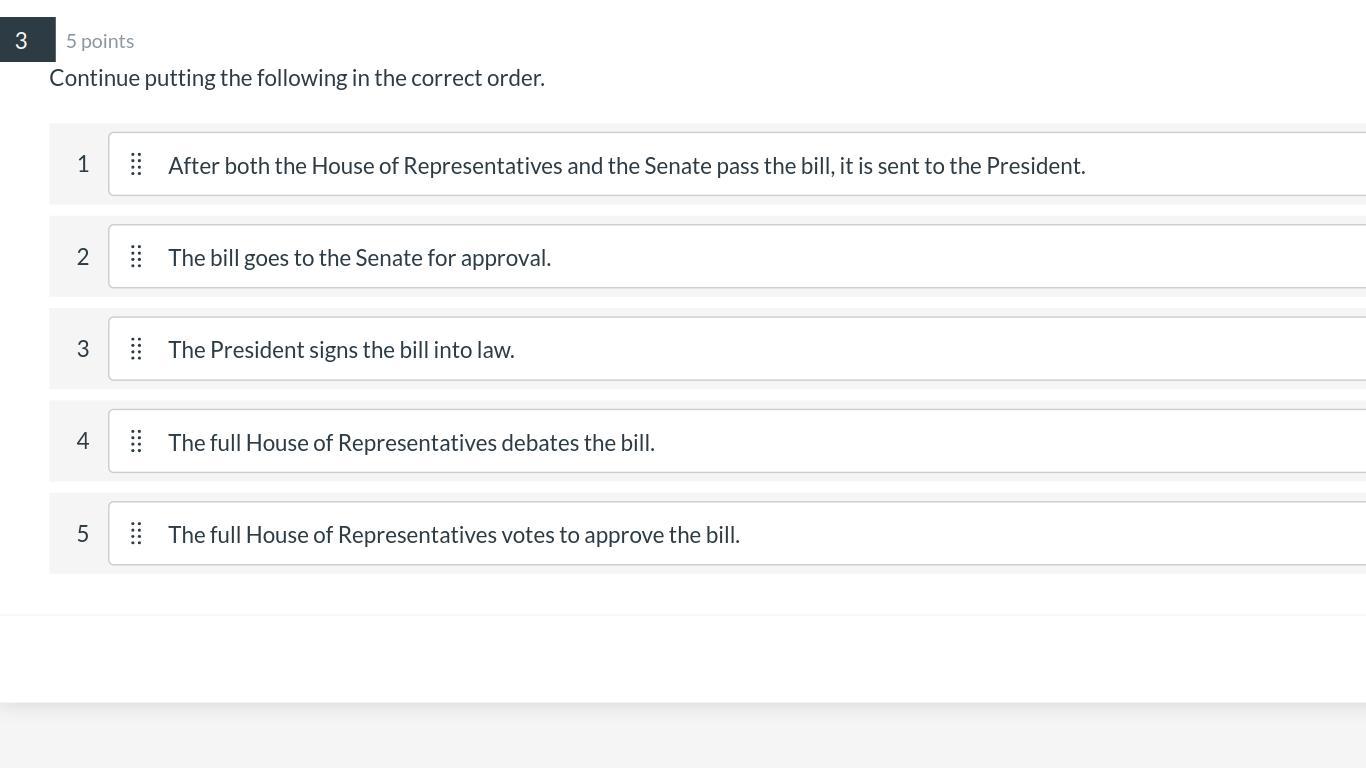Select 'full House of Representatives debates the bill' text

(411, 443)
